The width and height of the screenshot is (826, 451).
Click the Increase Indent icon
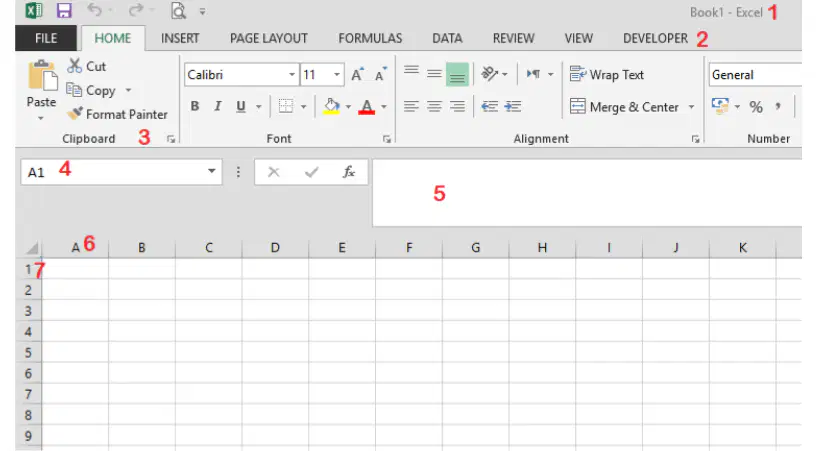pyautogui.click(x=513, y=106)
